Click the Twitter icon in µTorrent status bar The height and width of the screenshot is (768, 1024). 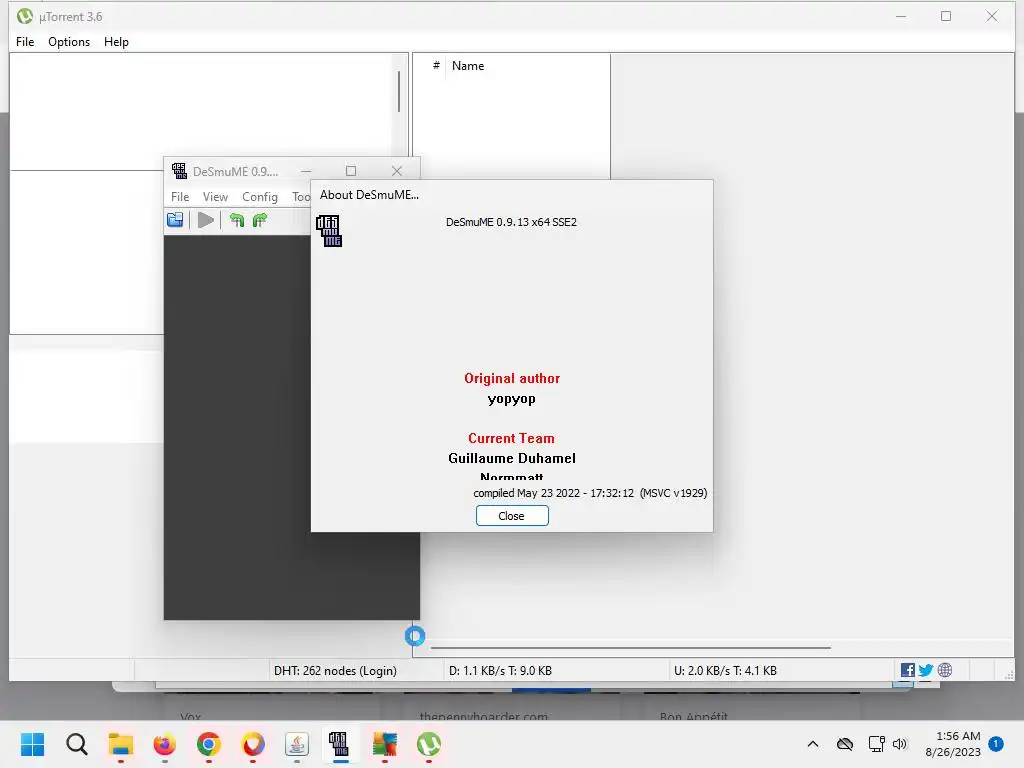[x=925, y=670]
